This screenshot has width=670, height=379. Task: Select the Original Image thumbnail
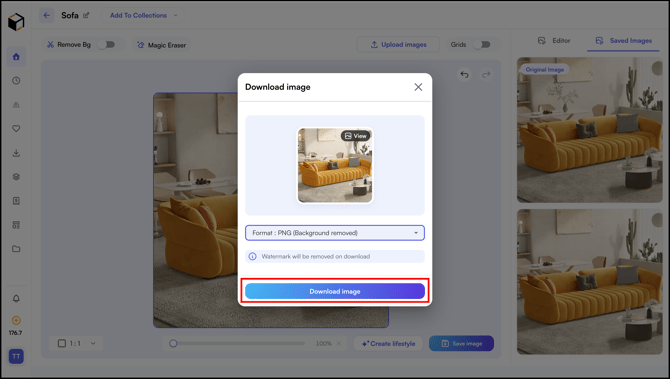click(x=590, y=130)
